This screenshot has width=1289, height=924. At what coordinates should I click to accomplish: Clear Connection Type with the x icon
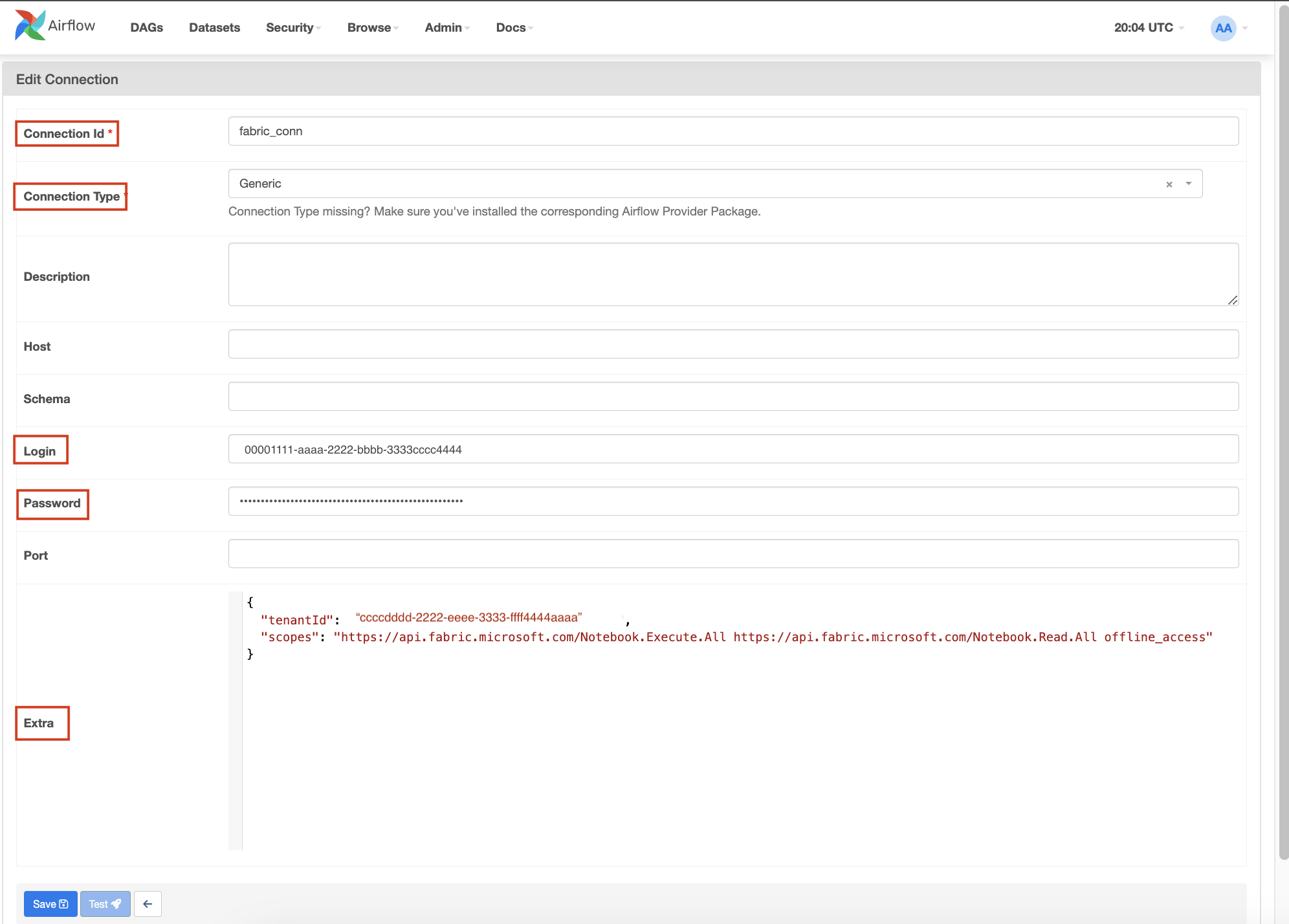tap(1169, 184)
